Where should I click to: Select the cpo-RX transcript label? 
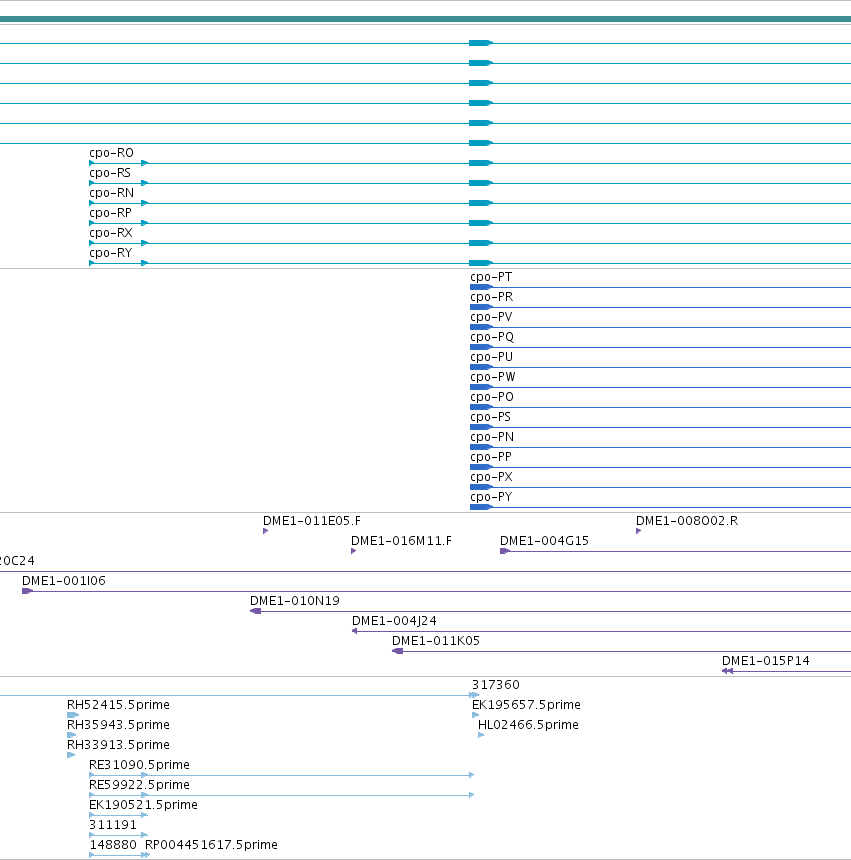[111, 233]
